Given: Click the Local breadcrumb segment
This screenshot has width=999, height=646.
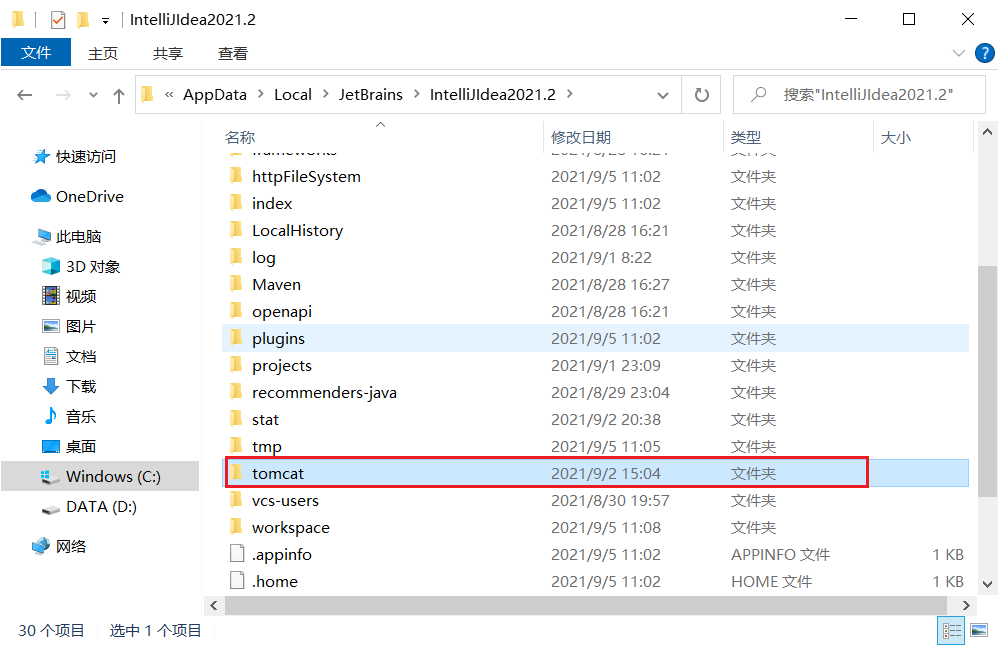Looking at the screenshot, I should (292, 95).
